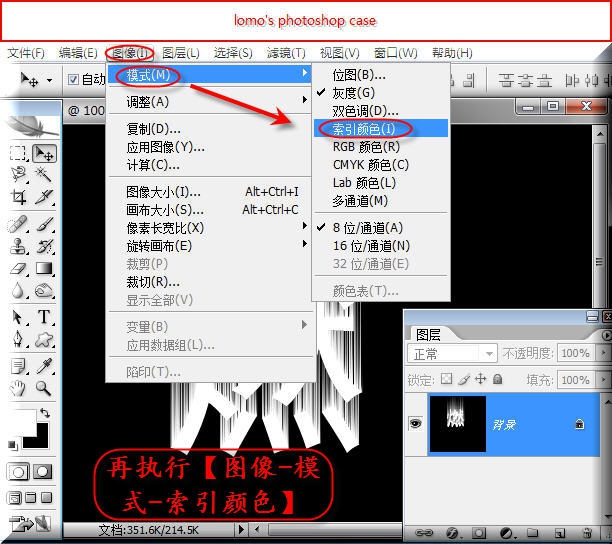Select the 背景 layer thumbnail
Image resolution: width=612 pixels, height=544 pixels.
[x=457, y=424]
